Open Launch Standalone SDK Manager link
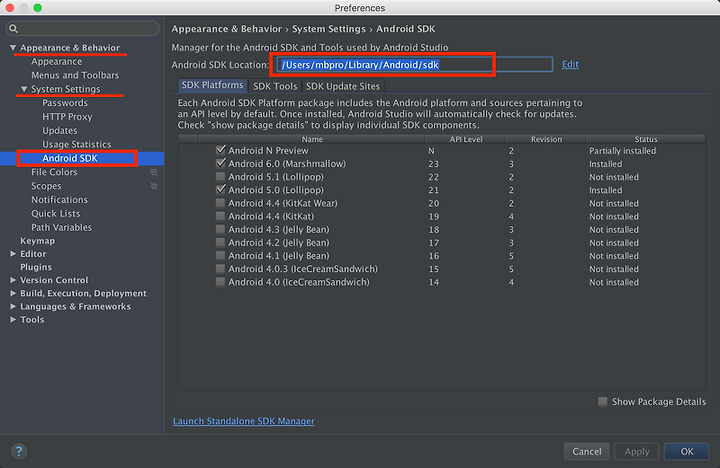The width and height of the screenshot is (720, 468). pyautogui.click(x=243, y=421)
